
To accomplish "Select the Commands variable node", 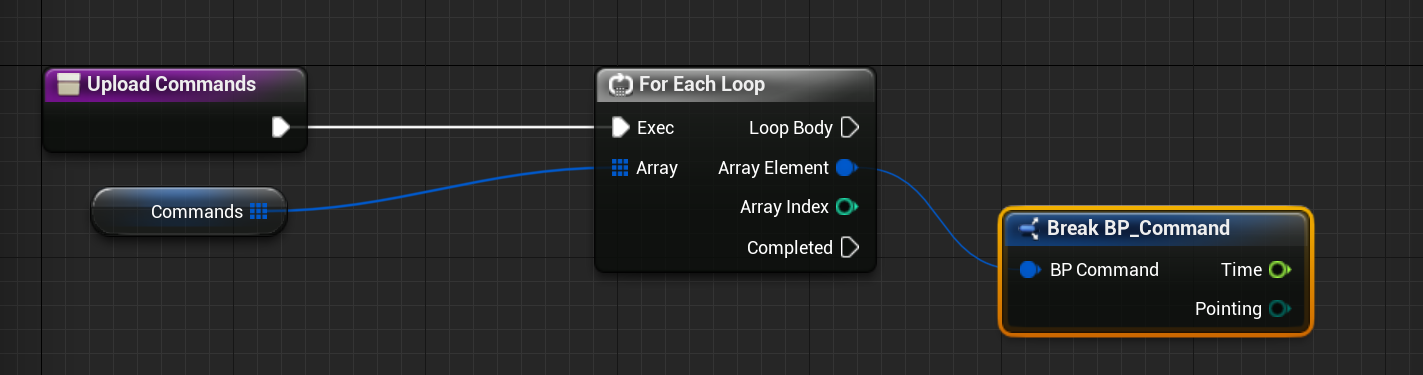I will (189, 211).
